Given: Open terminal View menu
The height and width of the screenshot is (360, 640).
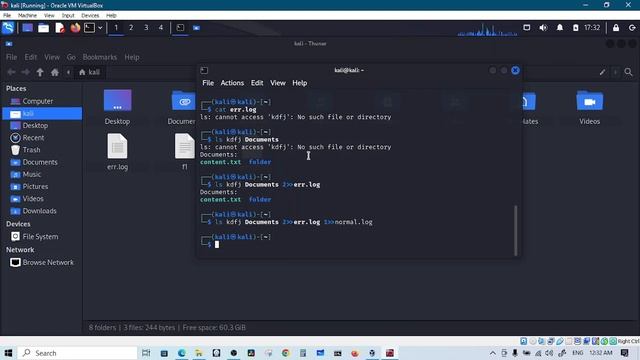Looking at the screenshot, I should tap(278, 83).
